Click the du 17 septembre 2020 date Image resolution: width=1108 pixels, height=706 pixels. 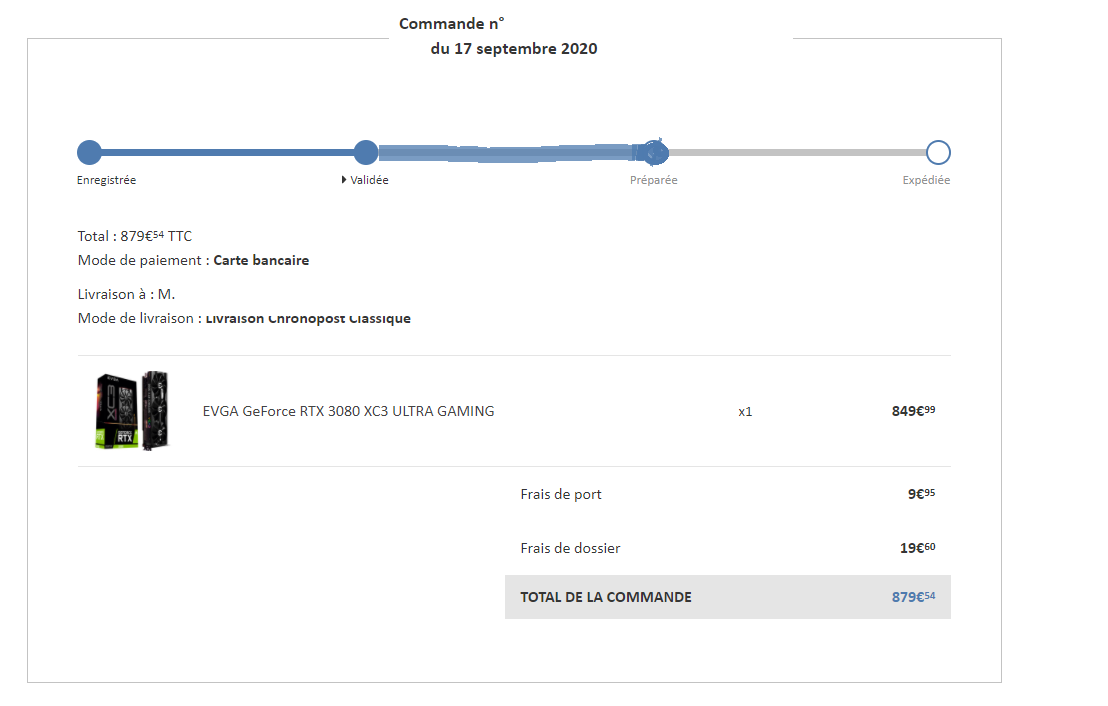coord(514,49)
